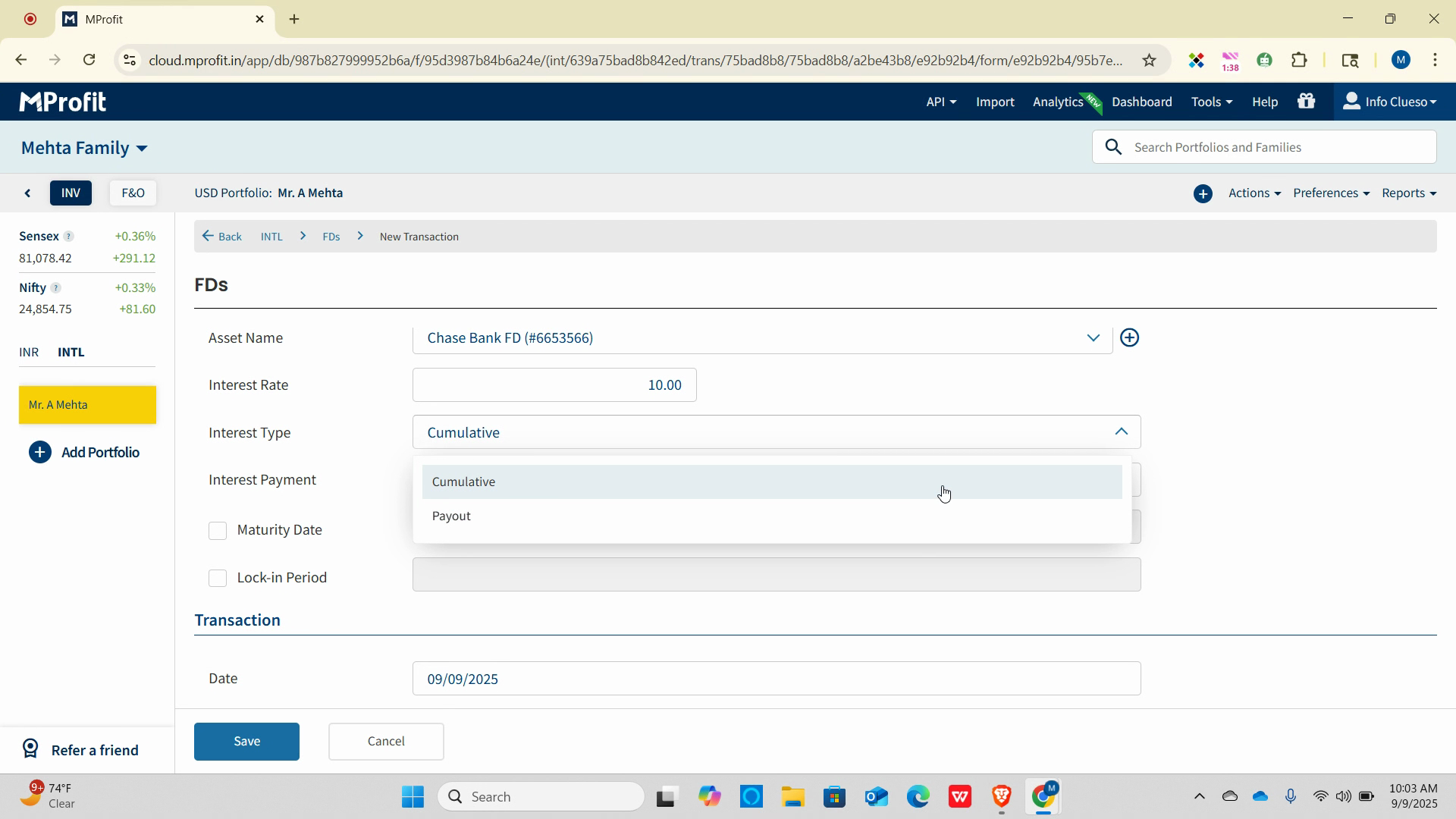Viewport: 1456px width, 819px height.
Task: Click the blue plus icon beside Actions
Action: [x=1203, y=194]
